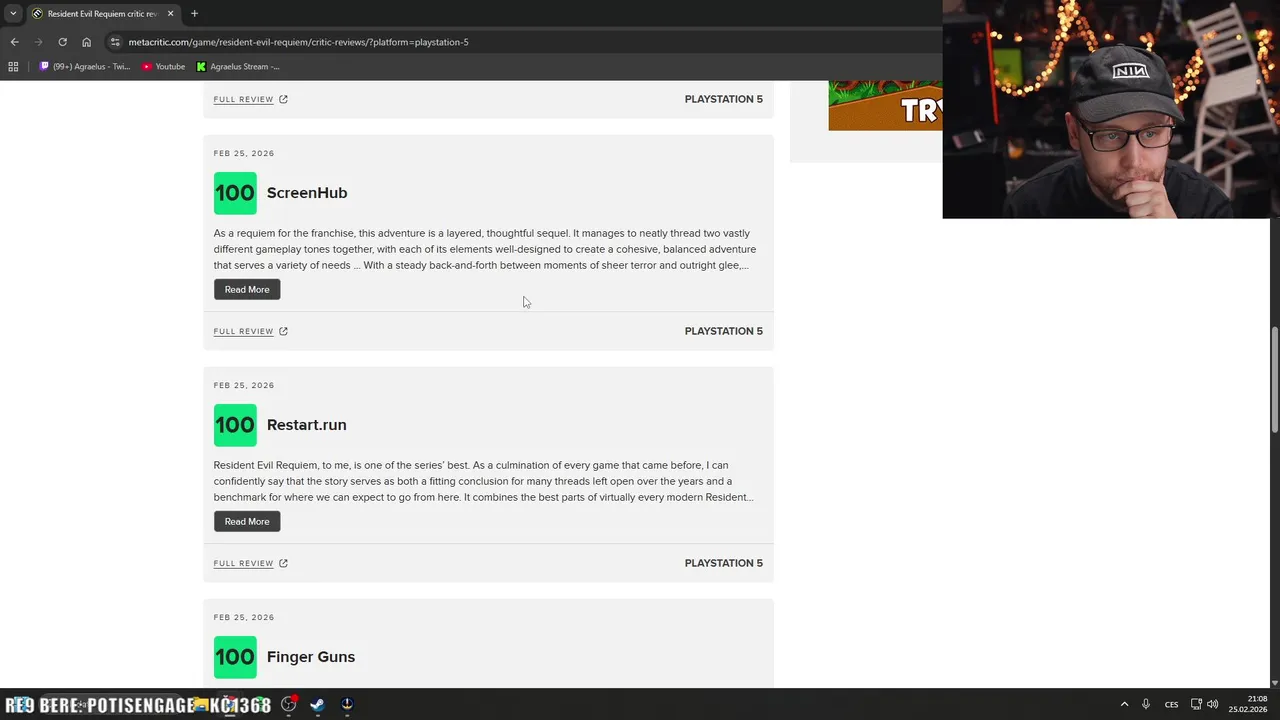Open the ScreenHub publication name

click(307, 193)
